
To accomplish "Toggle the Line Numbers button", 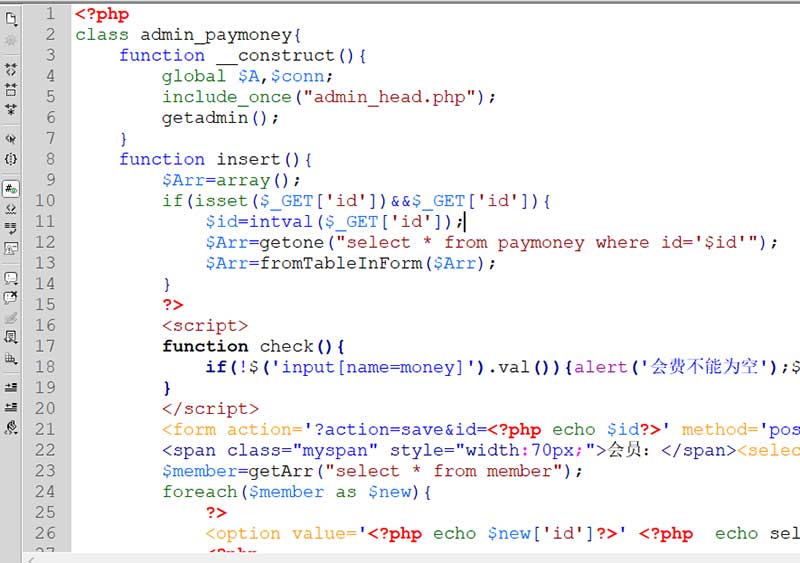I will click(x=11, y=189).
